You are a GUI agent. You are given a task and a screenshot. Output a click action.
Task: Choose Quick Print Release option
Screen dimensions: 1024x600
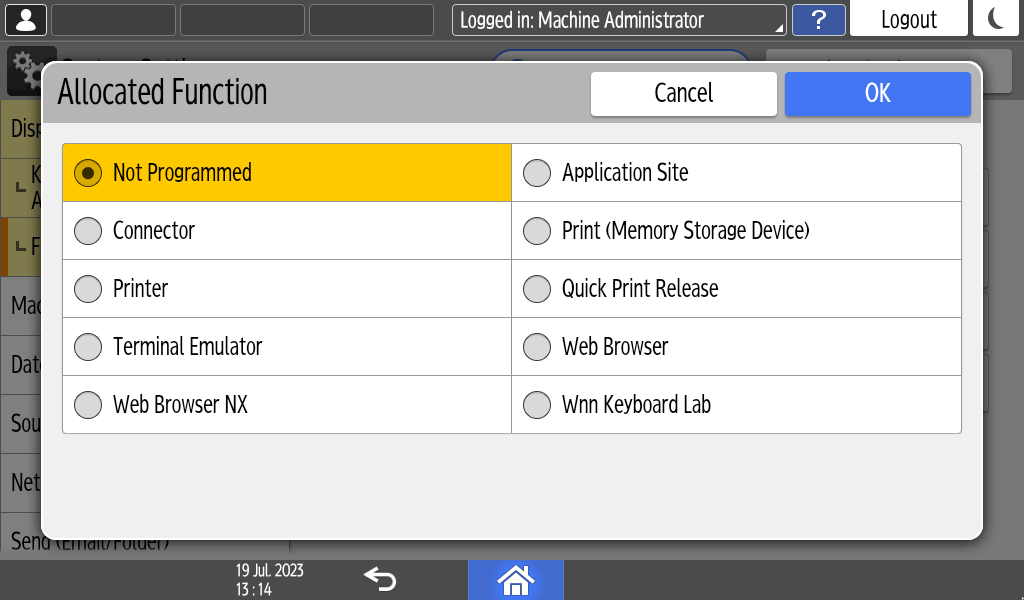coord(538,289)
